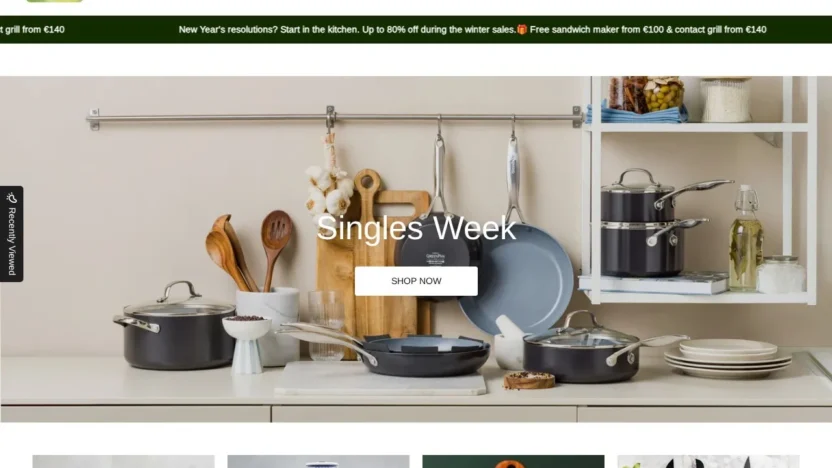Click the olive oil bottle on shelf
832x468 pixels.
point(746,239)
